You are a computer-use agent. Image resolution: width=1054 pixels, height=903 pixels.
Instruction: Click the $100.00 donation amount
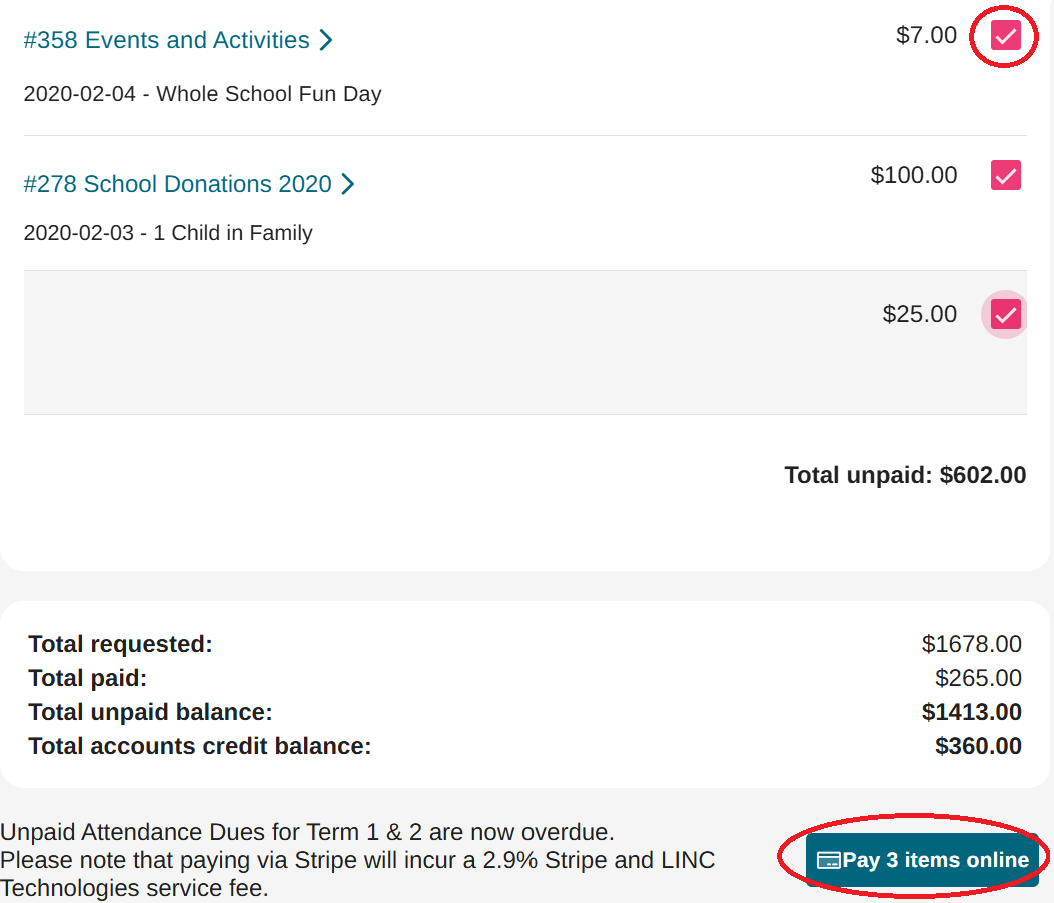tap(914, 175)
